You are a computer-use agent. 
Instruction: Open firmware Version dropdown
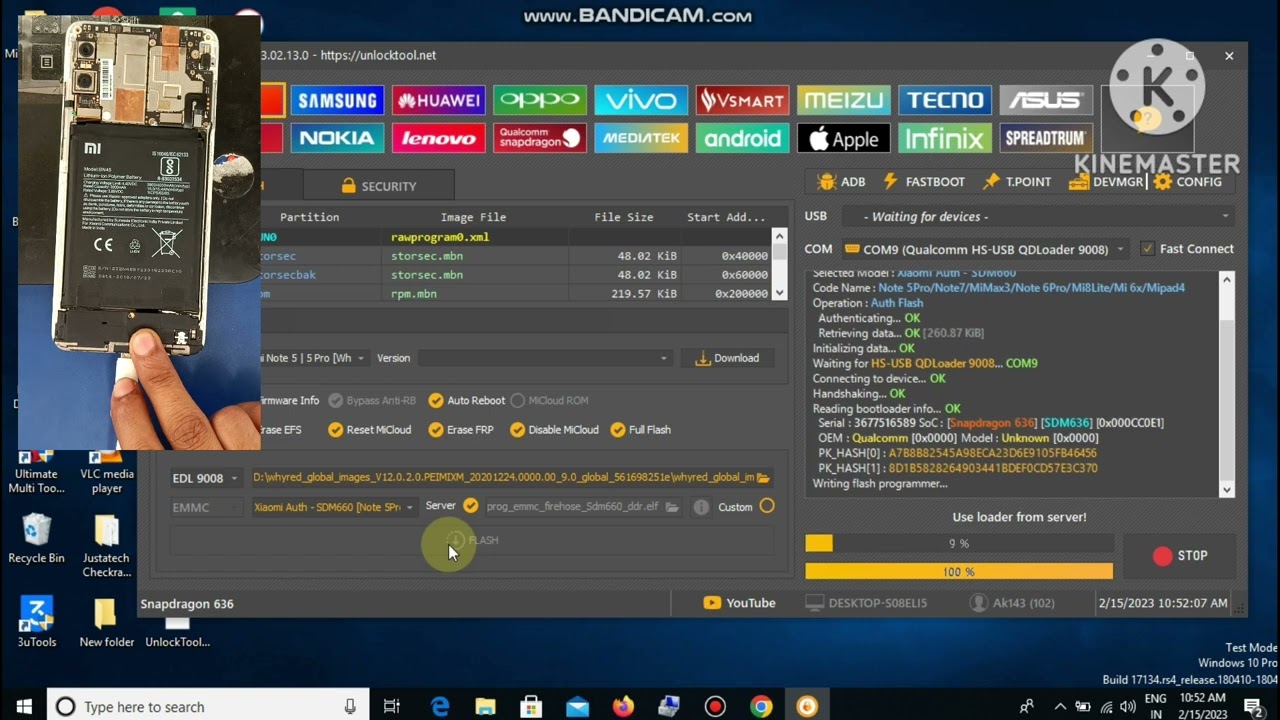coord(544,358)
